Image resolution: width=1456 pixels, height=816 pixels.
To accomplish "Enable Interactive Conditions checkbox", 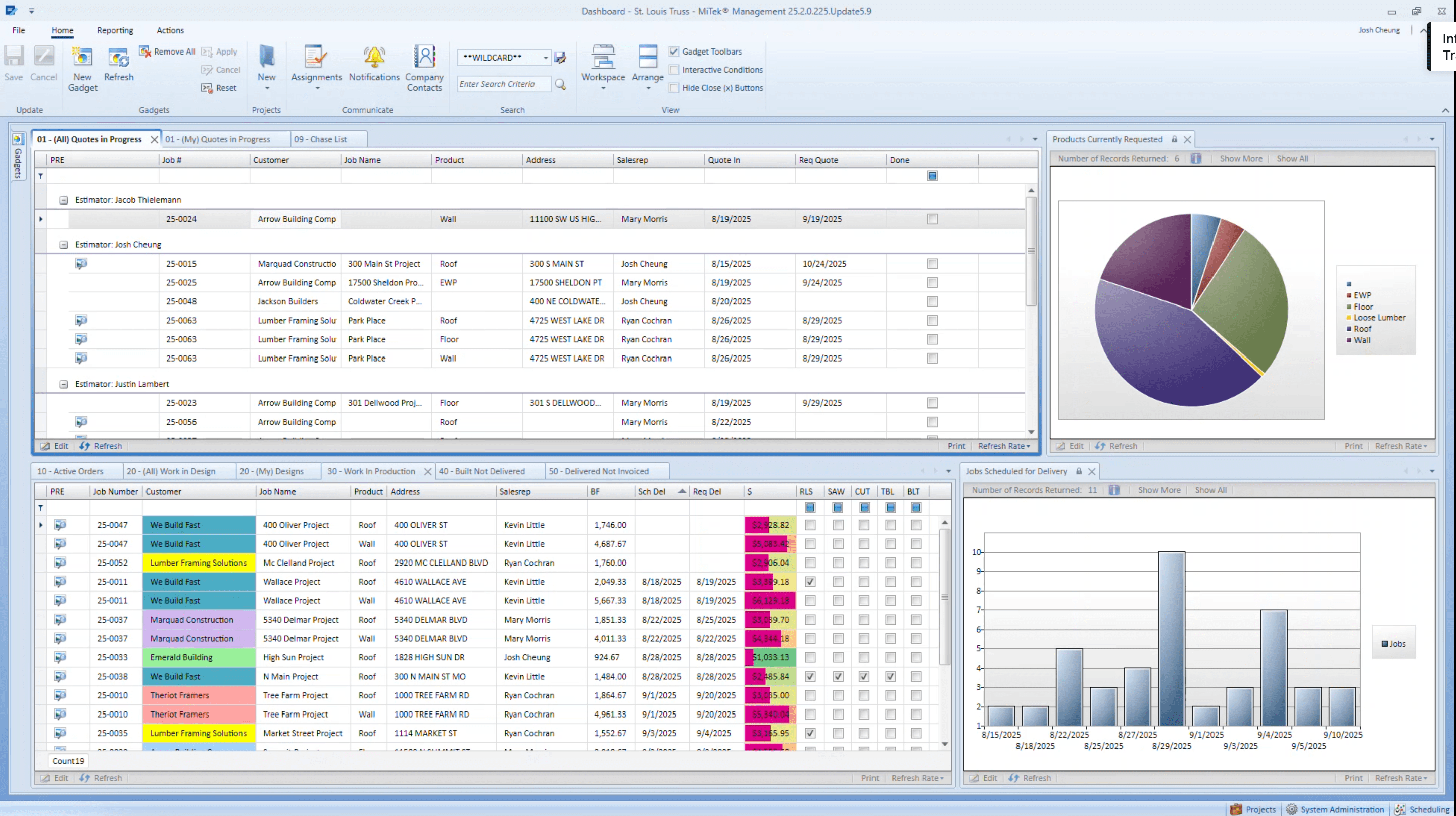I will (674, 70).
